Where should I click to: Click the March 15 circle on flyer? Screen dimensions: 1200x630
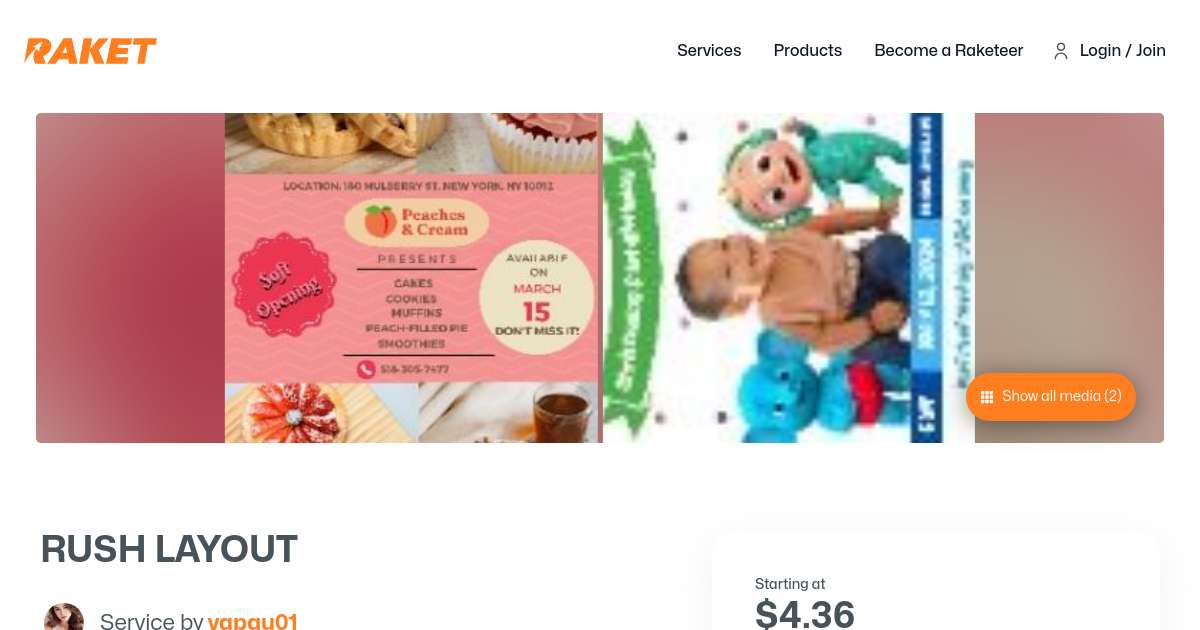point(537,296)
